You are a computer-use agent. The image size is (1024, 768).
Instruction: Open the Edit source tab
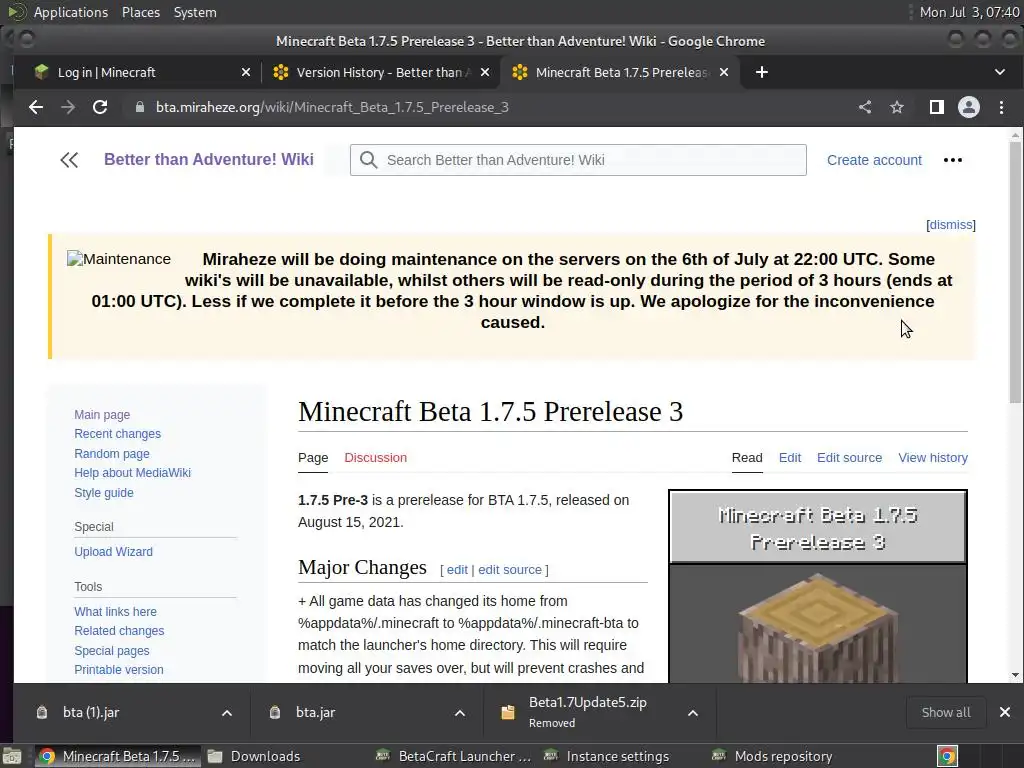[849, 458]
